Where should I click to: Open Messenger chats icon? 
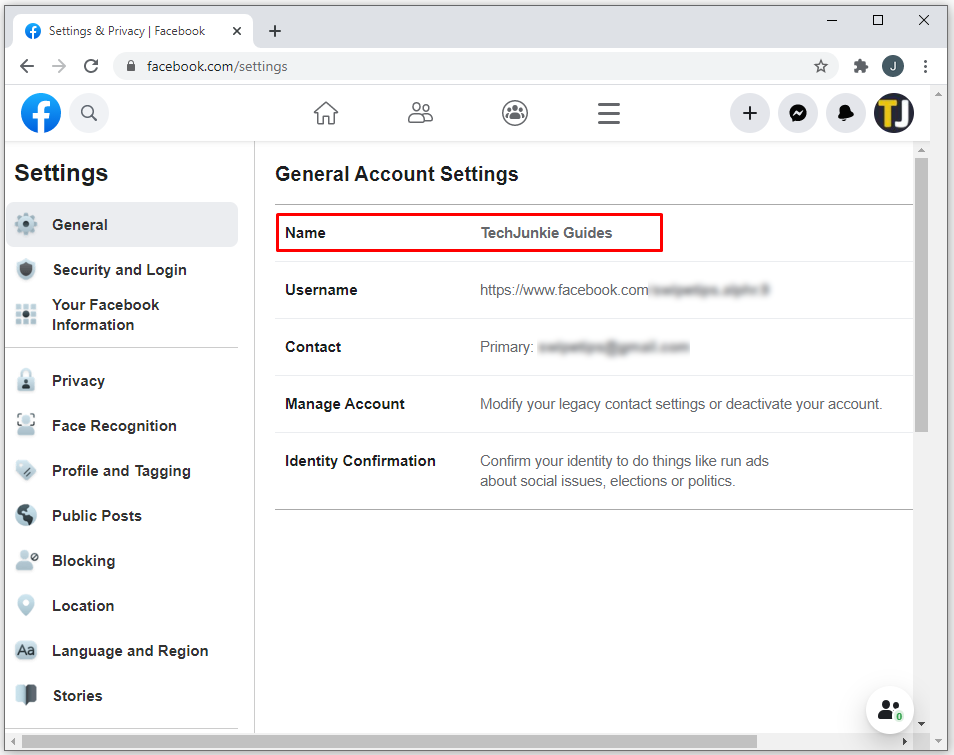point(798,113)
